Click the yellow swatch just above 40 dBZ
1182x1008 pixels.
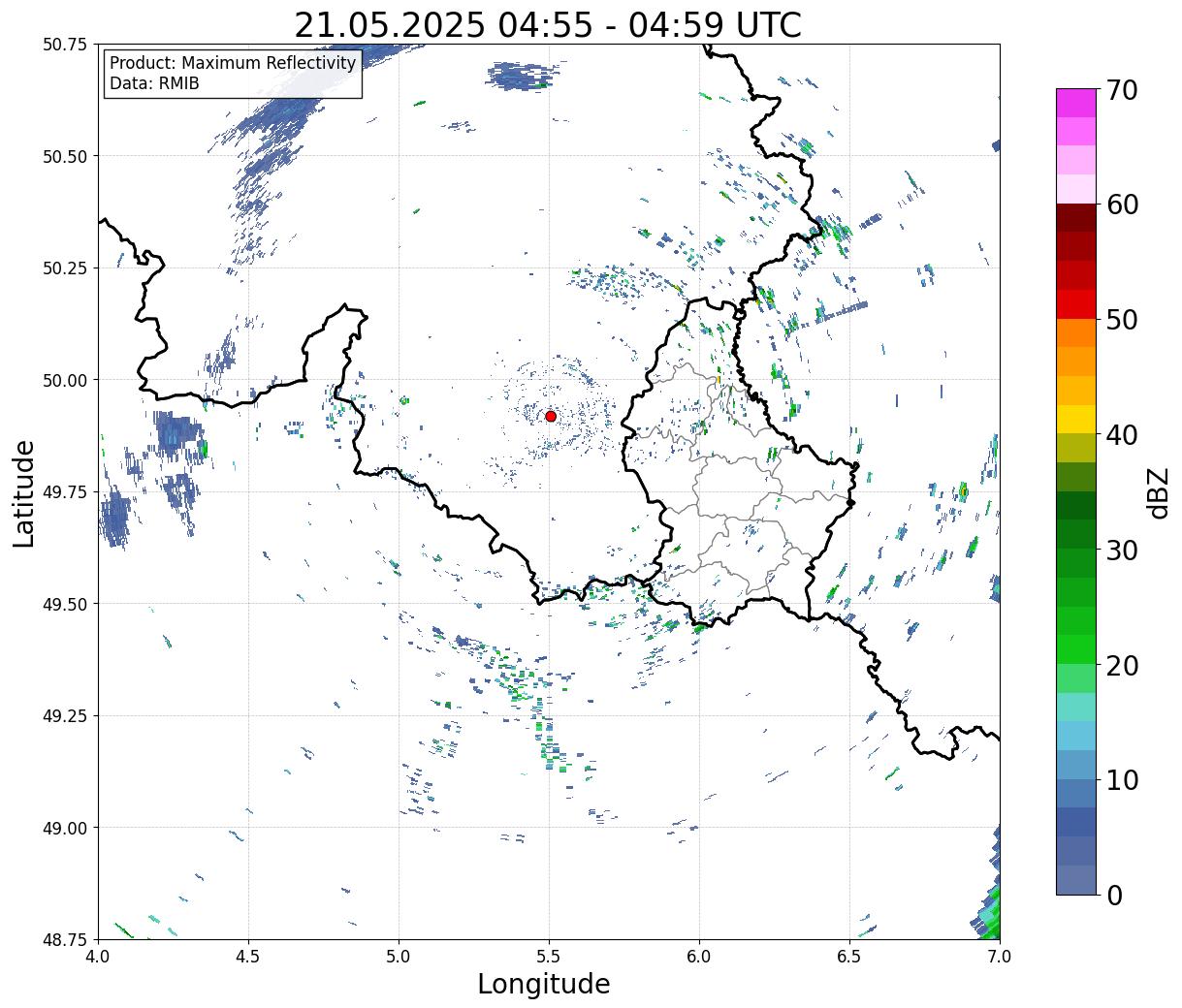tap(1076, 420)
